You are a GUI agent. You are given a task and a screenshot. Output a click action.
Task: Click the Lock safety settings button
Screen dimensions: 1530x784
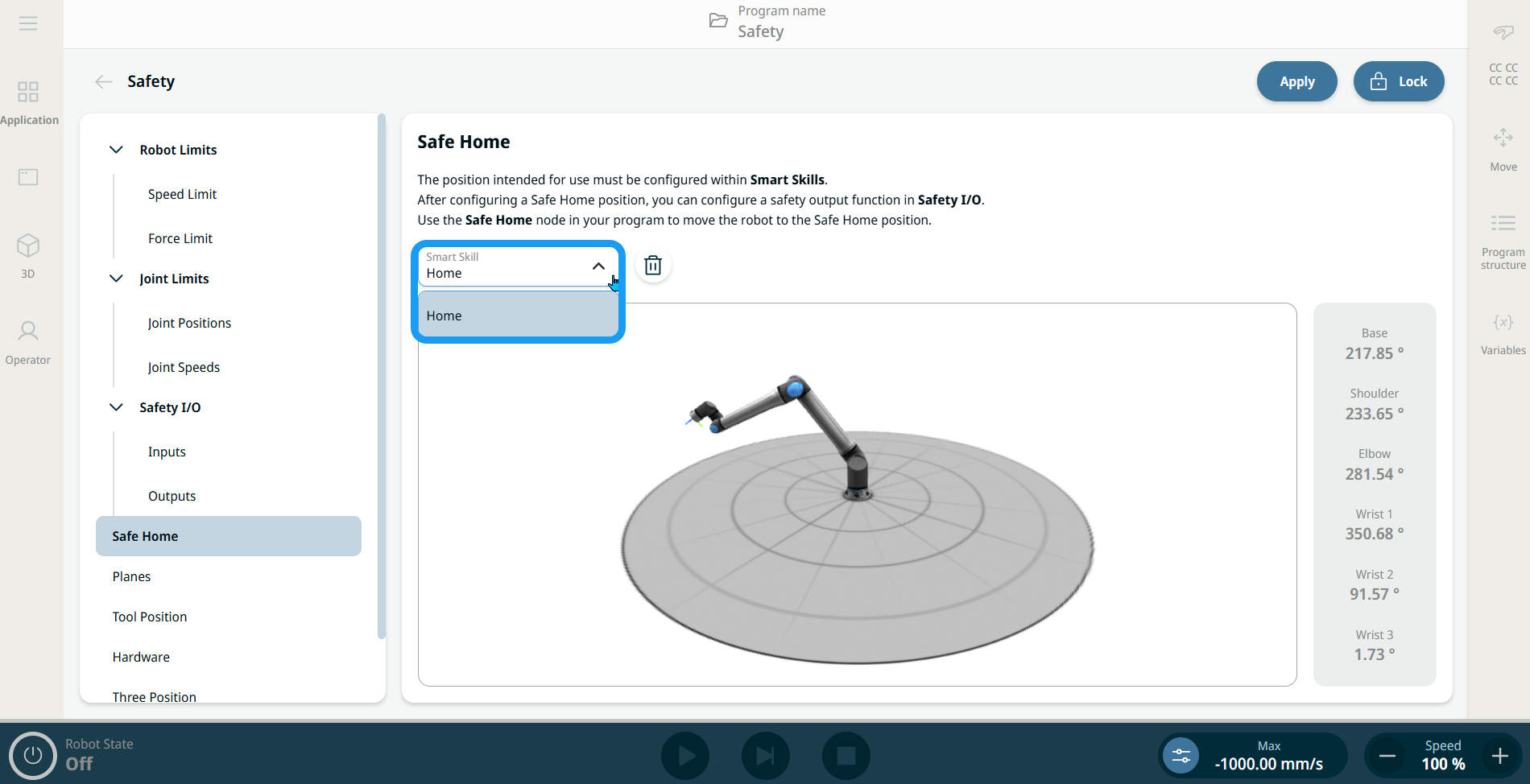click(x=1399, y=81)
